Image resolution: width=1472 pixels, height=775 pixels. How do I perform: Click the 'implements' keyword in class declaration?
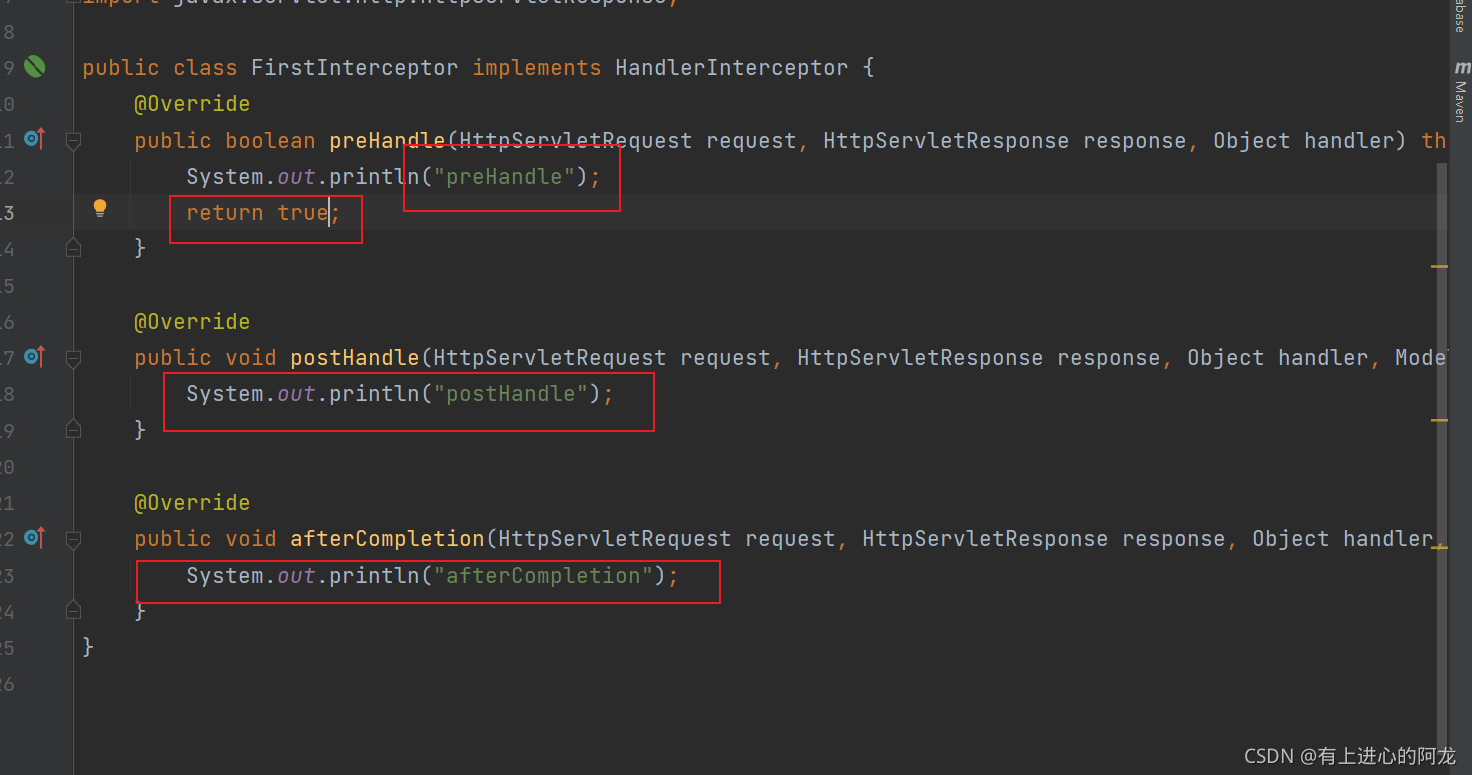coord(536,68)
